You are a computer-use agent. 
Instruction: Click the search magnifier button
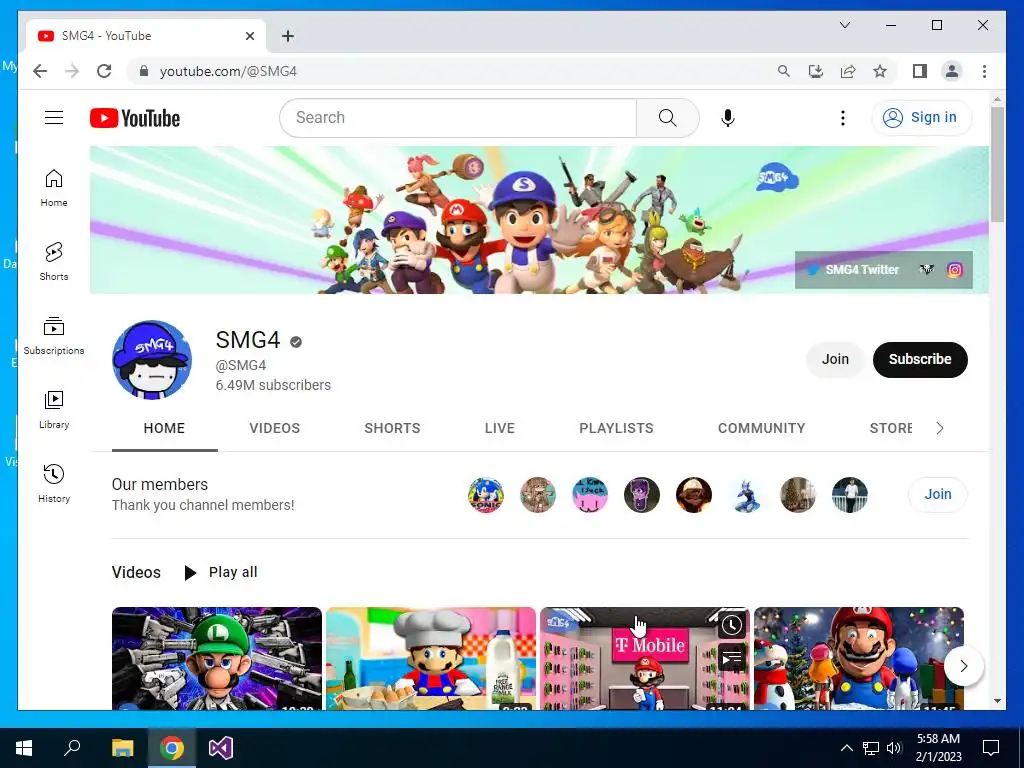coord(667,118)
